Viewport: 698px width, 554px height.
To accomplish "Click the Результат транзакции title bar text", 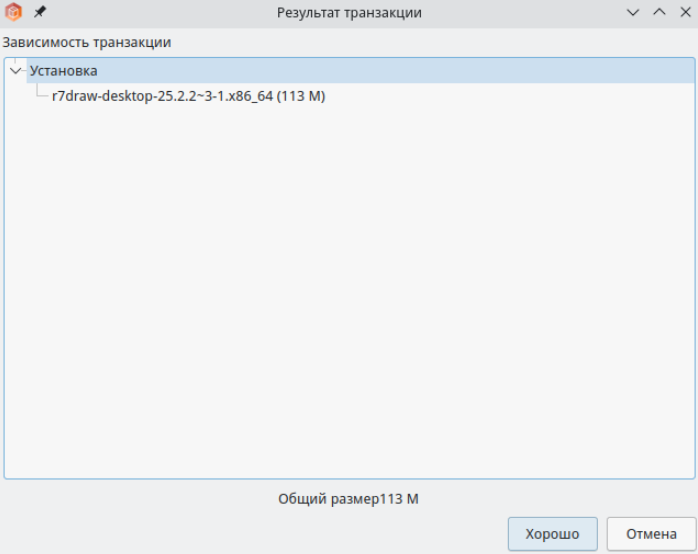I will click(349, 12).
